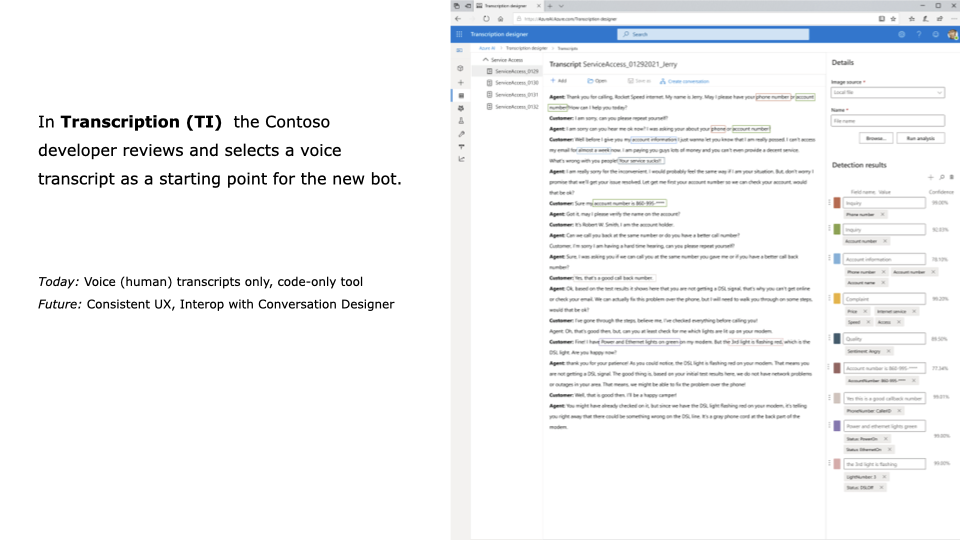Open the app launcher waffle icon
Image resolution: width=960 pixels, height=540 pixels.
[459, 34]
